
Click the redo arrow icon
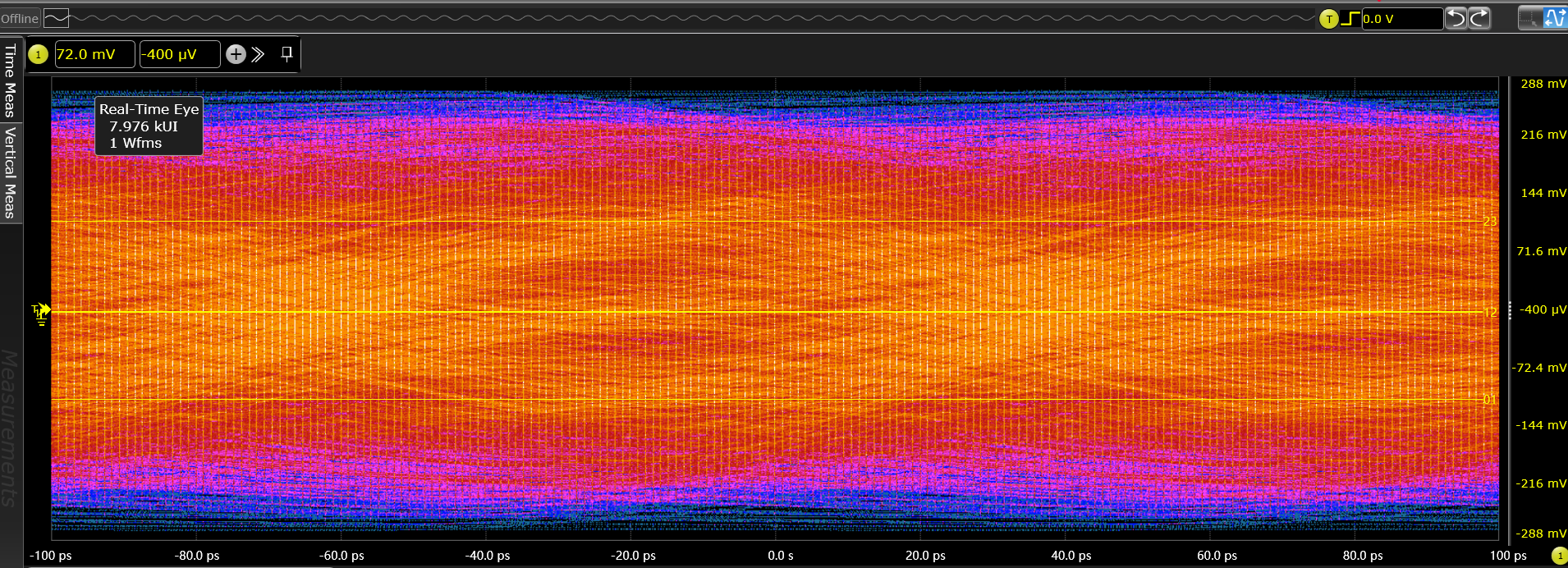(x=1479, y=18)
